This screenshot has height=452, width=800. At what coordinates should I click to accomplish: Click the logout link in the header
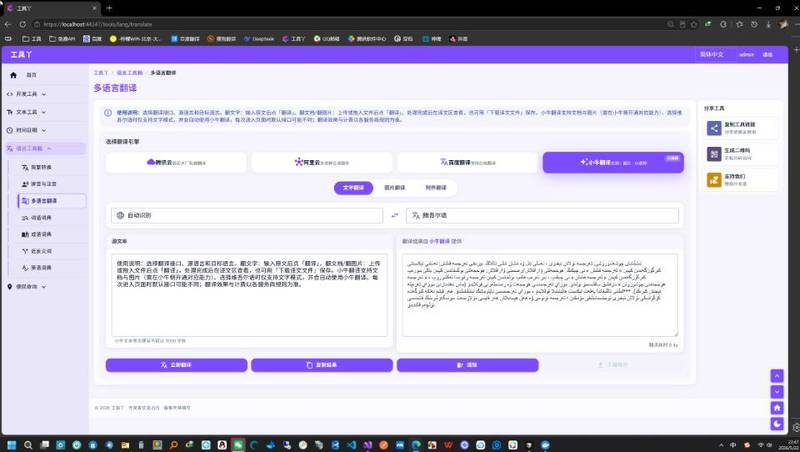pos(767,55)
